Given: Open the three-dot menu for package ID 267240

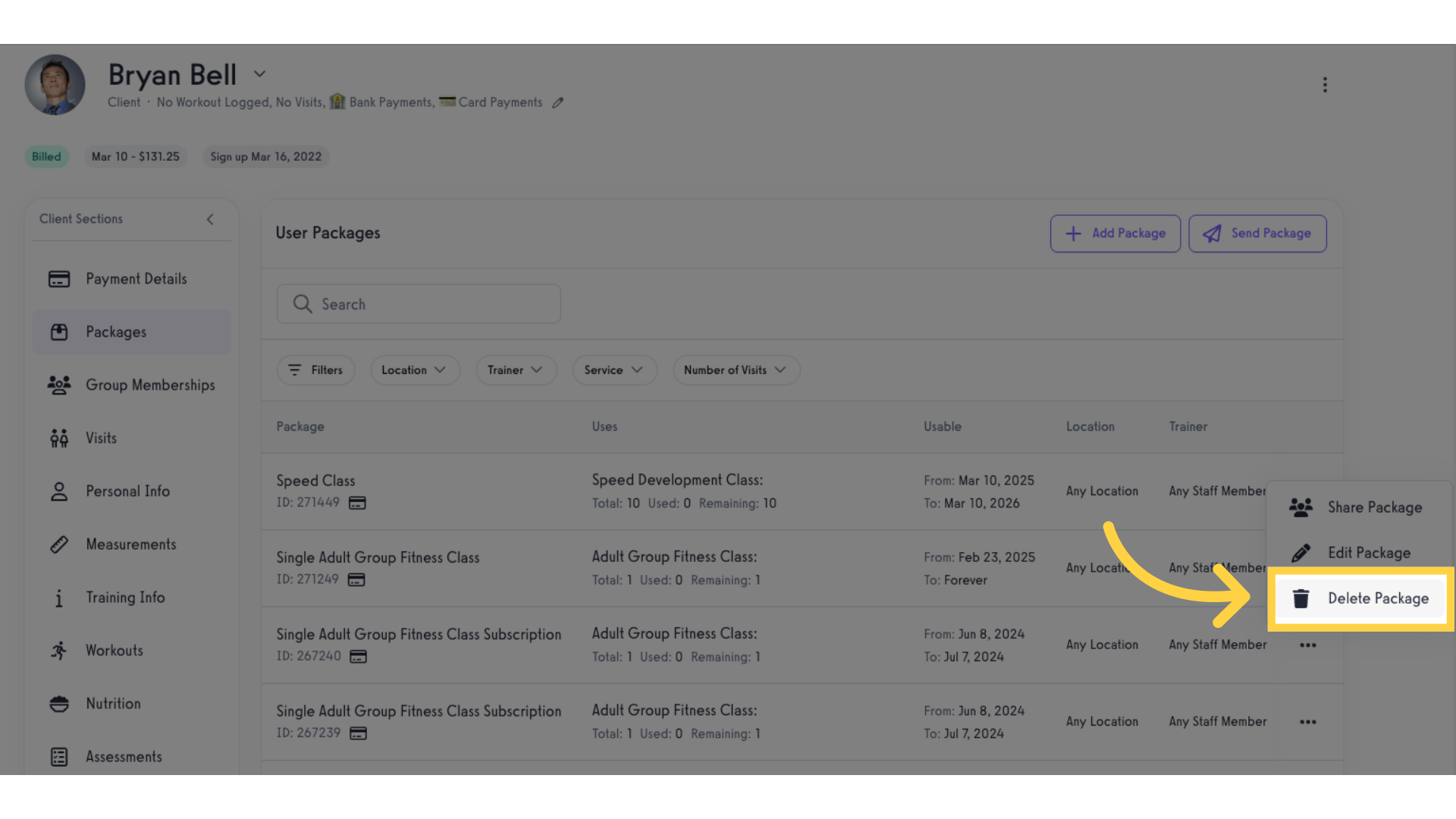Looking at the screenshot, I should pos(1308,645).
